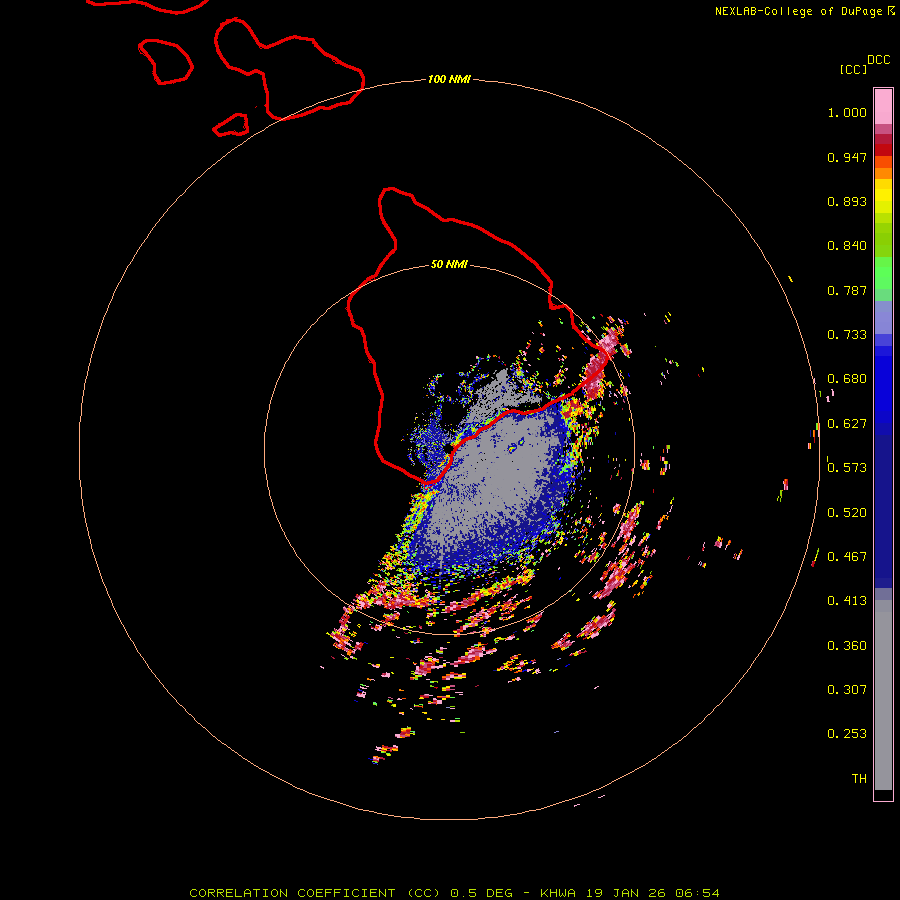Click the 100 NMI range ring label
The height and width of the screenshot is (900, 900).
[449, 79]
